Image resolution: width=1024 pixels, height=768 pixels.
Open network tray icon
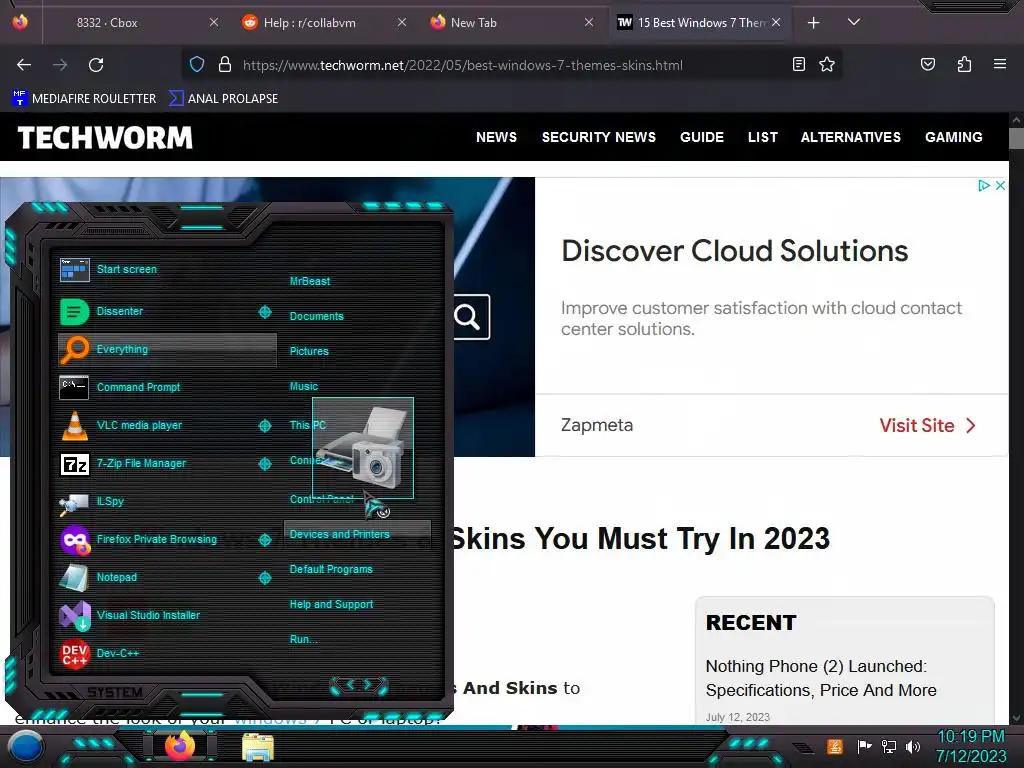point(889,746)
